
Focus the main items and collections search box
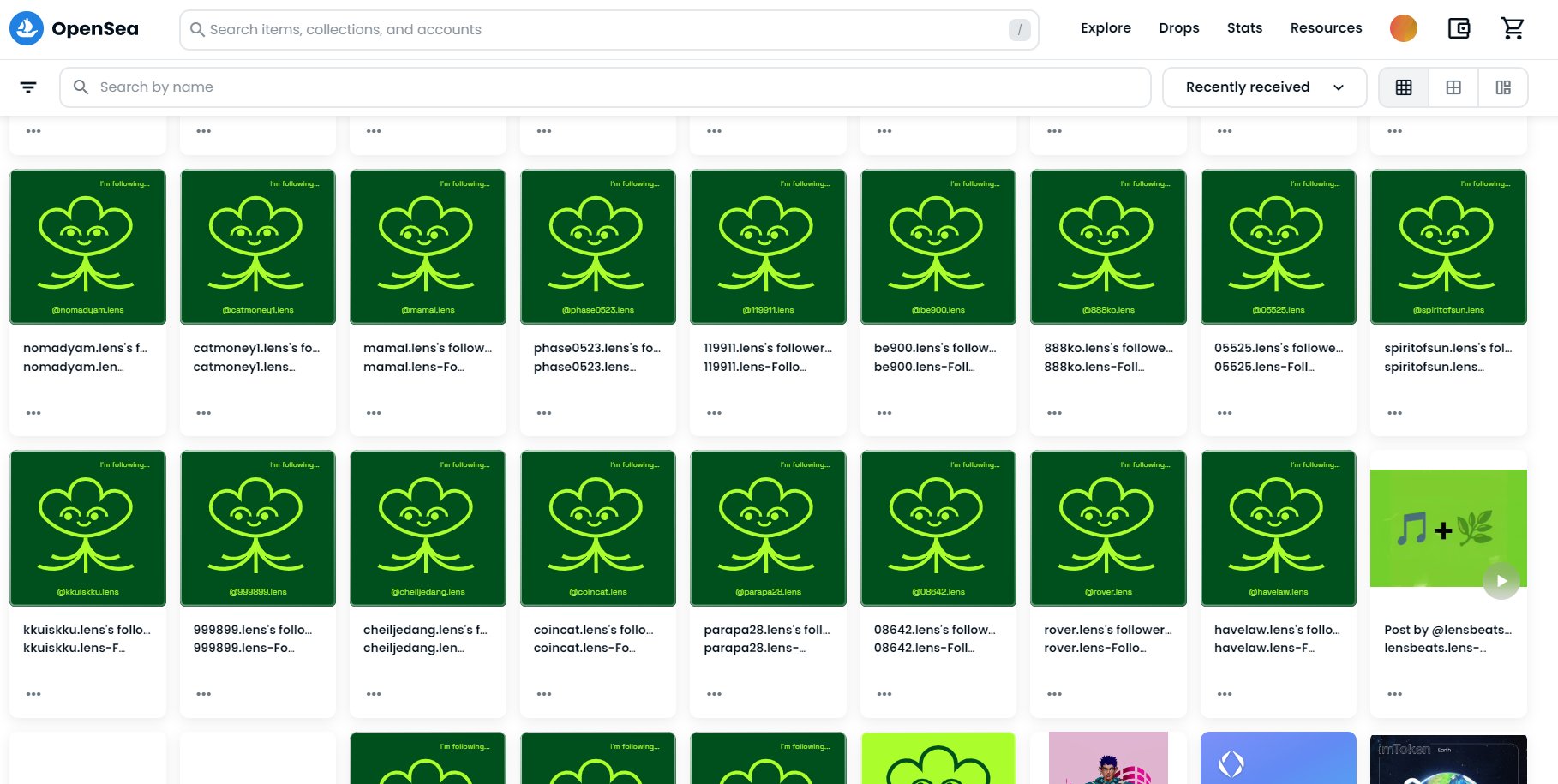[x=608, y=30]
